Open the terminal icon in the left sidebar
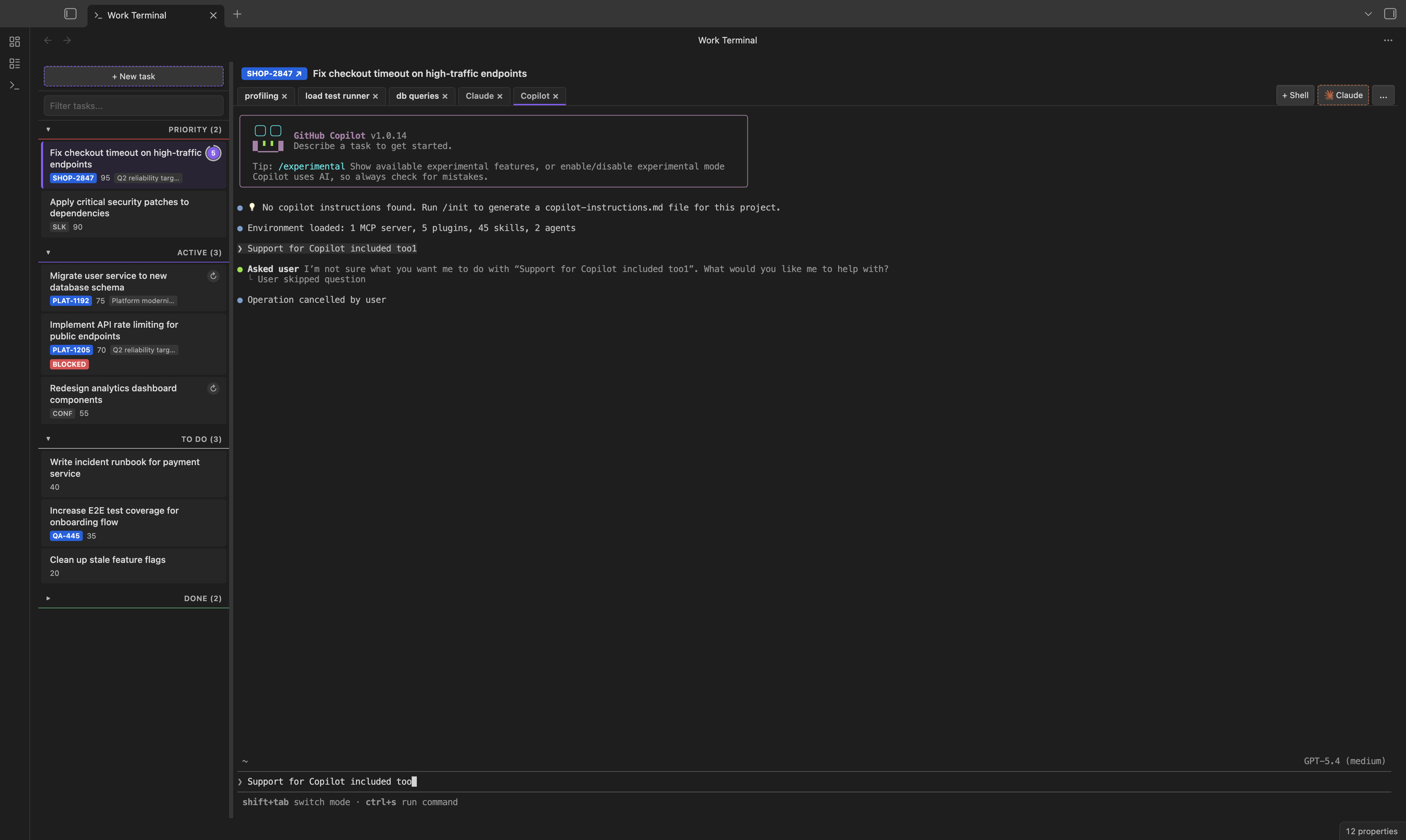Viewport: 1406px width, 840px height. click(x=14, y=85)
